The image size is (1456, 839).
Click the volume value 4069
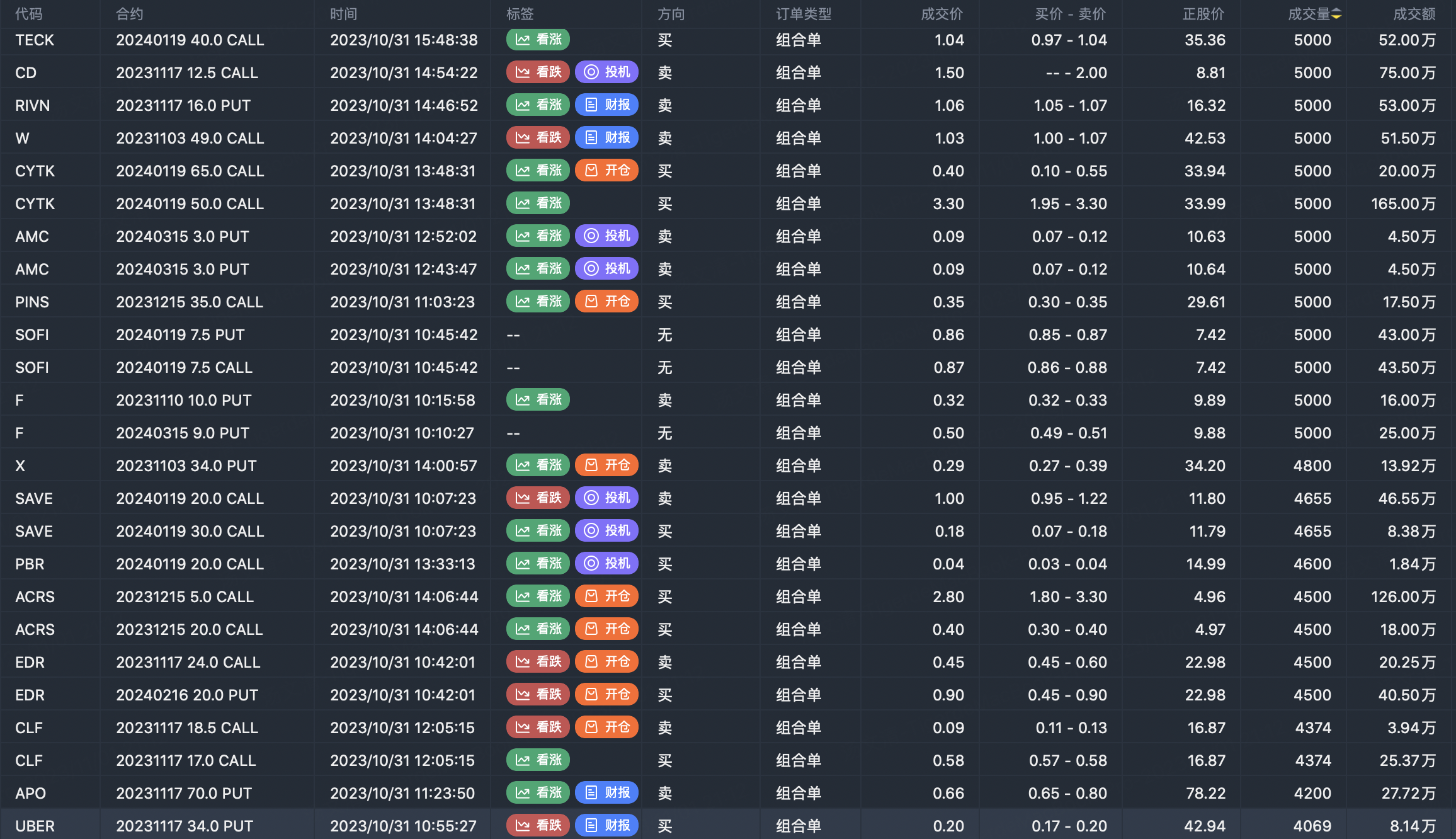point(1312,826)
